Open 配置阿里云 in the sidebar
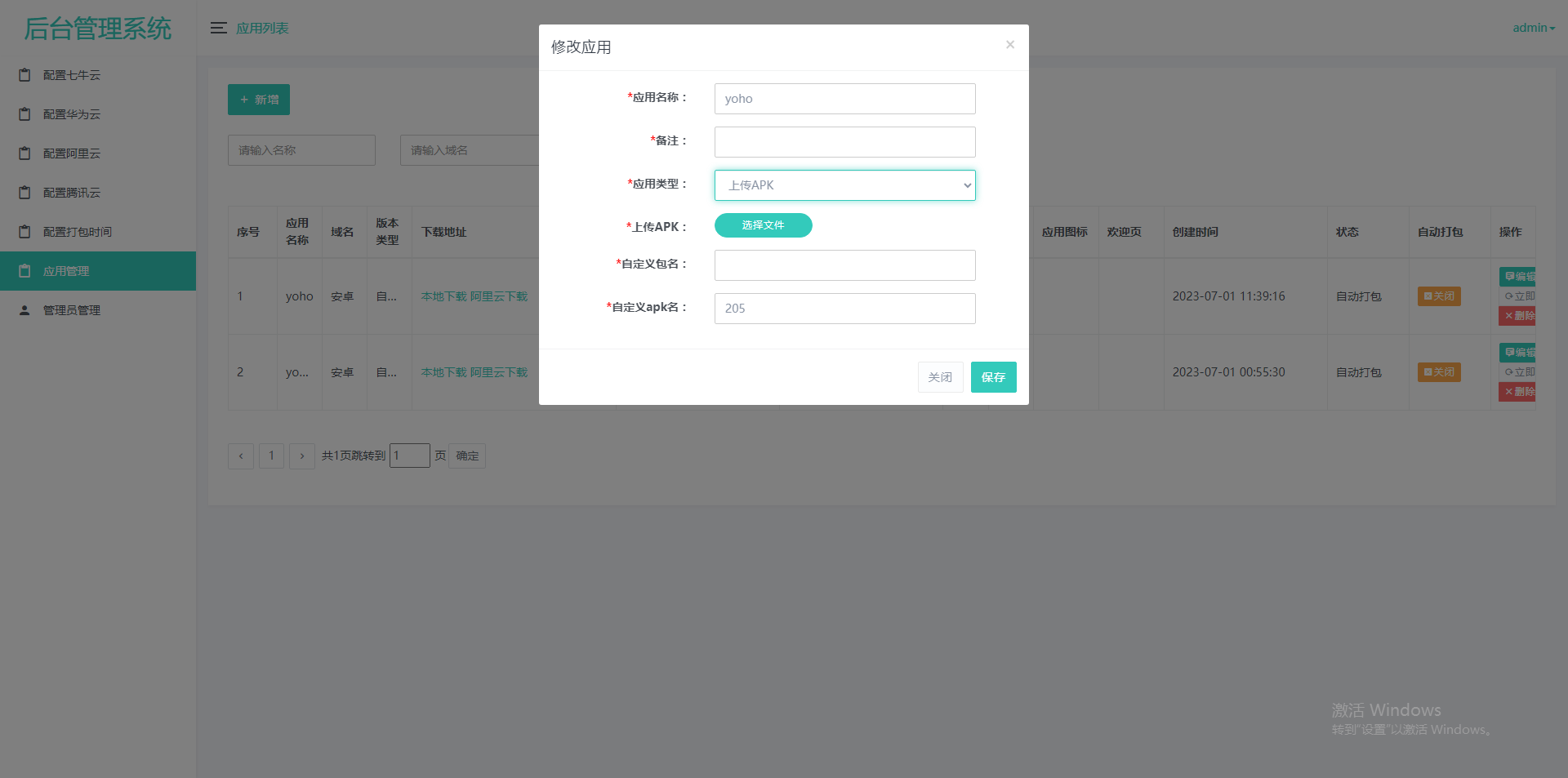Viewport: 1568px width, 778px height. 98,153
